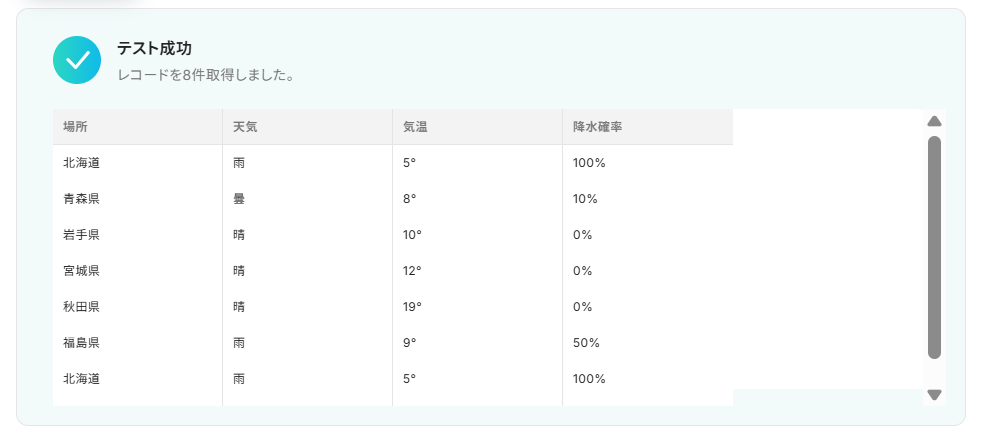
Task: Select the first 北海道 row cell
Action: click(x=81, y=163)
